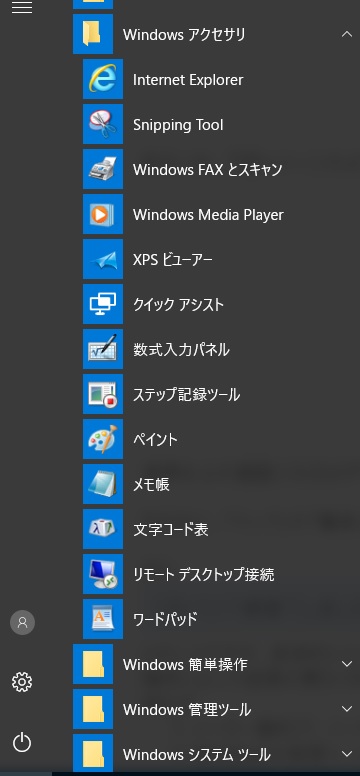Click the hamburger menu button
360x776 pixels.
22,7
